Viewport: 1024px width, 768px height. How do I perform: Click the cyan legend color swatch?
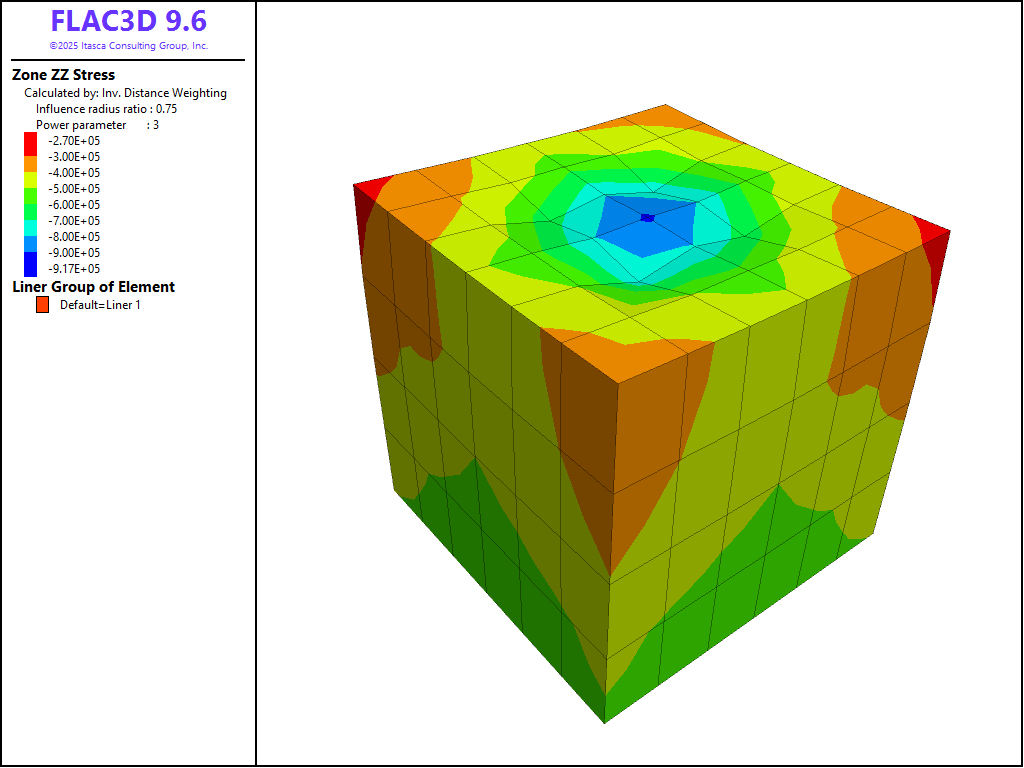point(30,221)
